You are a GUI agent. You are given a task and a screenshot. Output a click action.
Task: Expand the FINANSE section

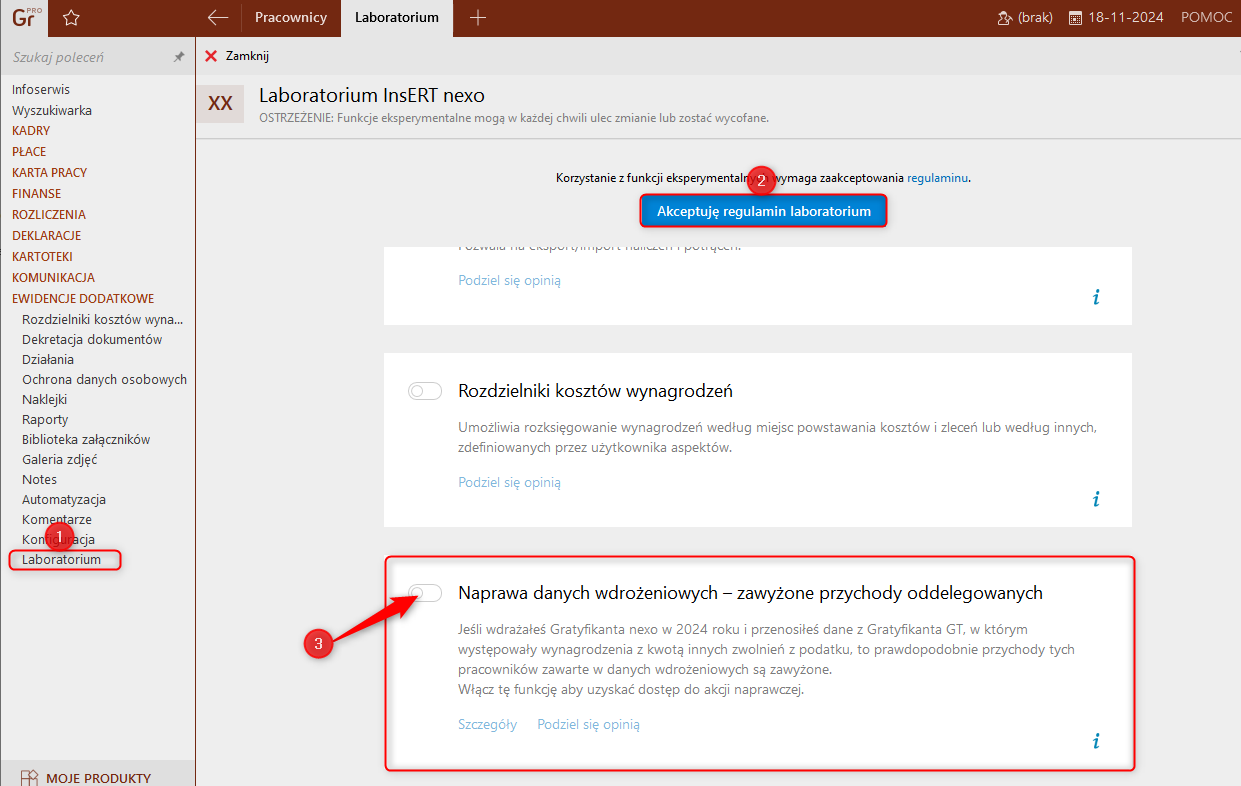point(36,194)
